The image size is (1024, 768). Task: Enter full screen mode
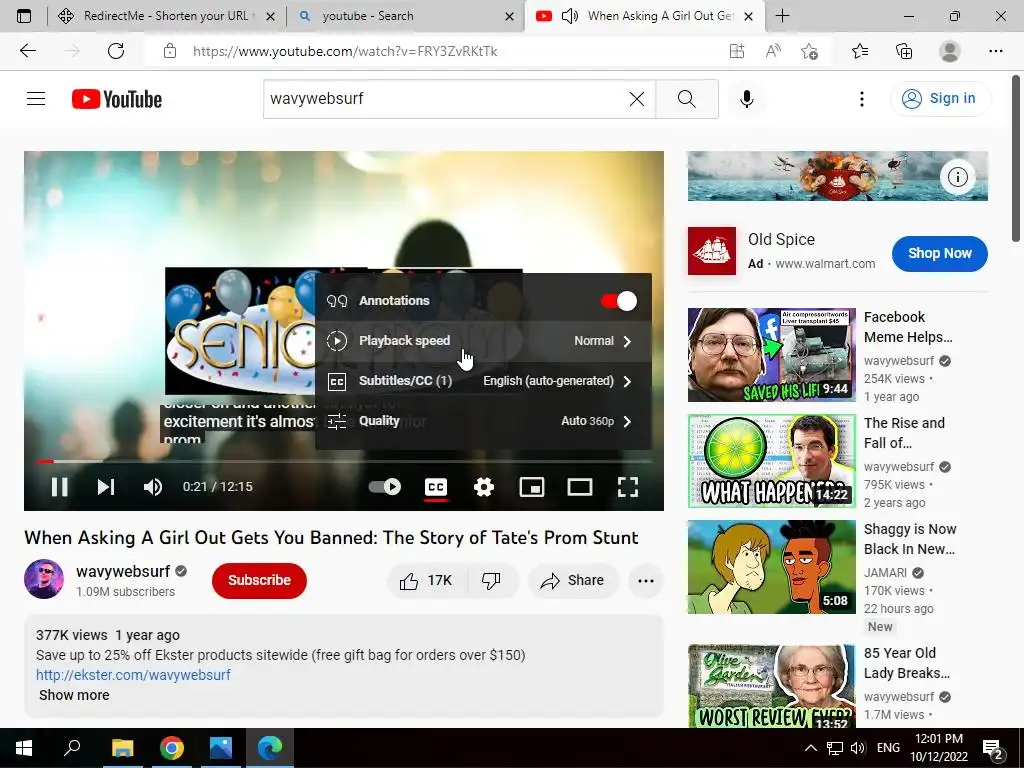[628, 487]
